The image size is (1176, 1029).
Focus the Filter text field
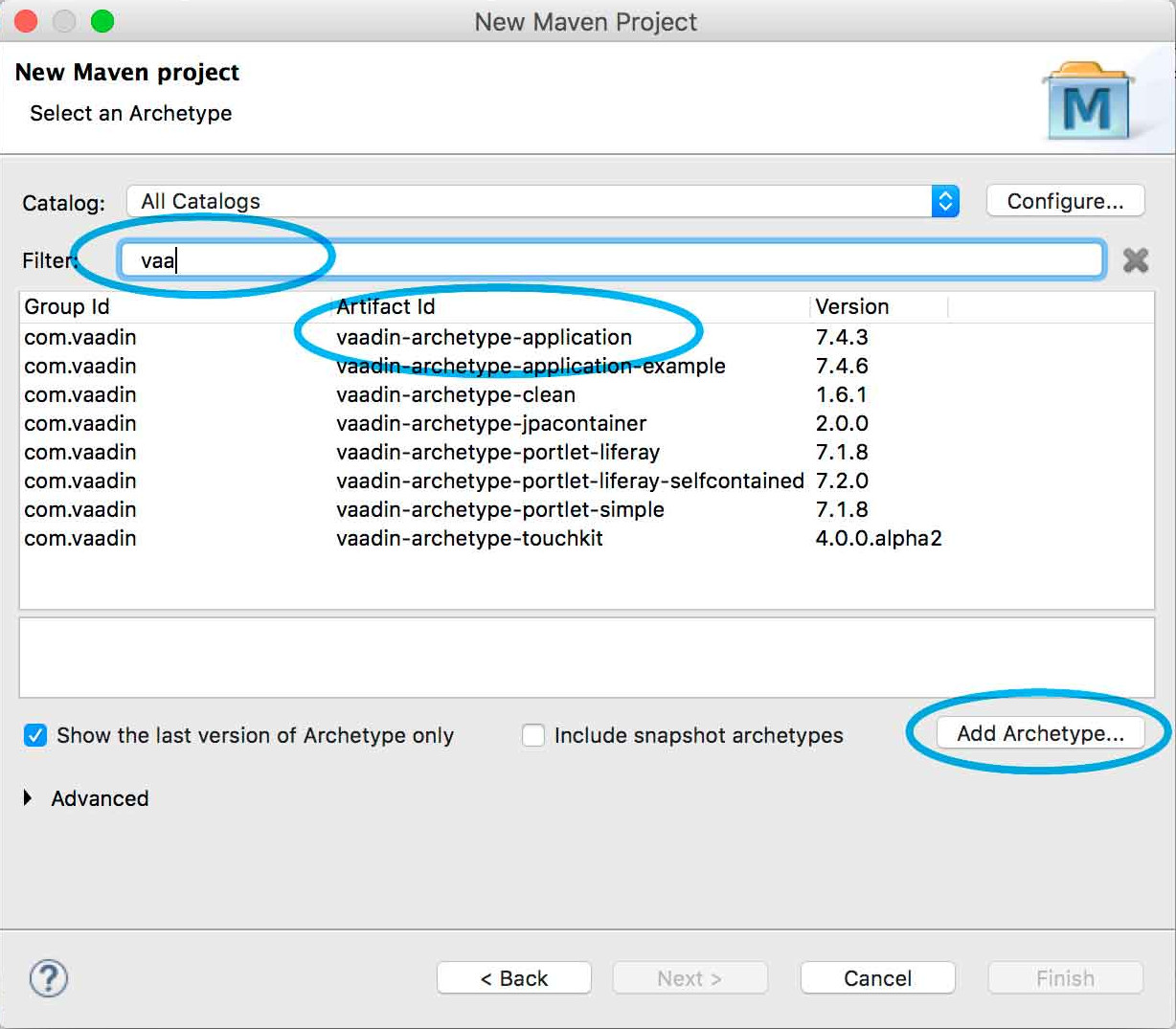611,260
